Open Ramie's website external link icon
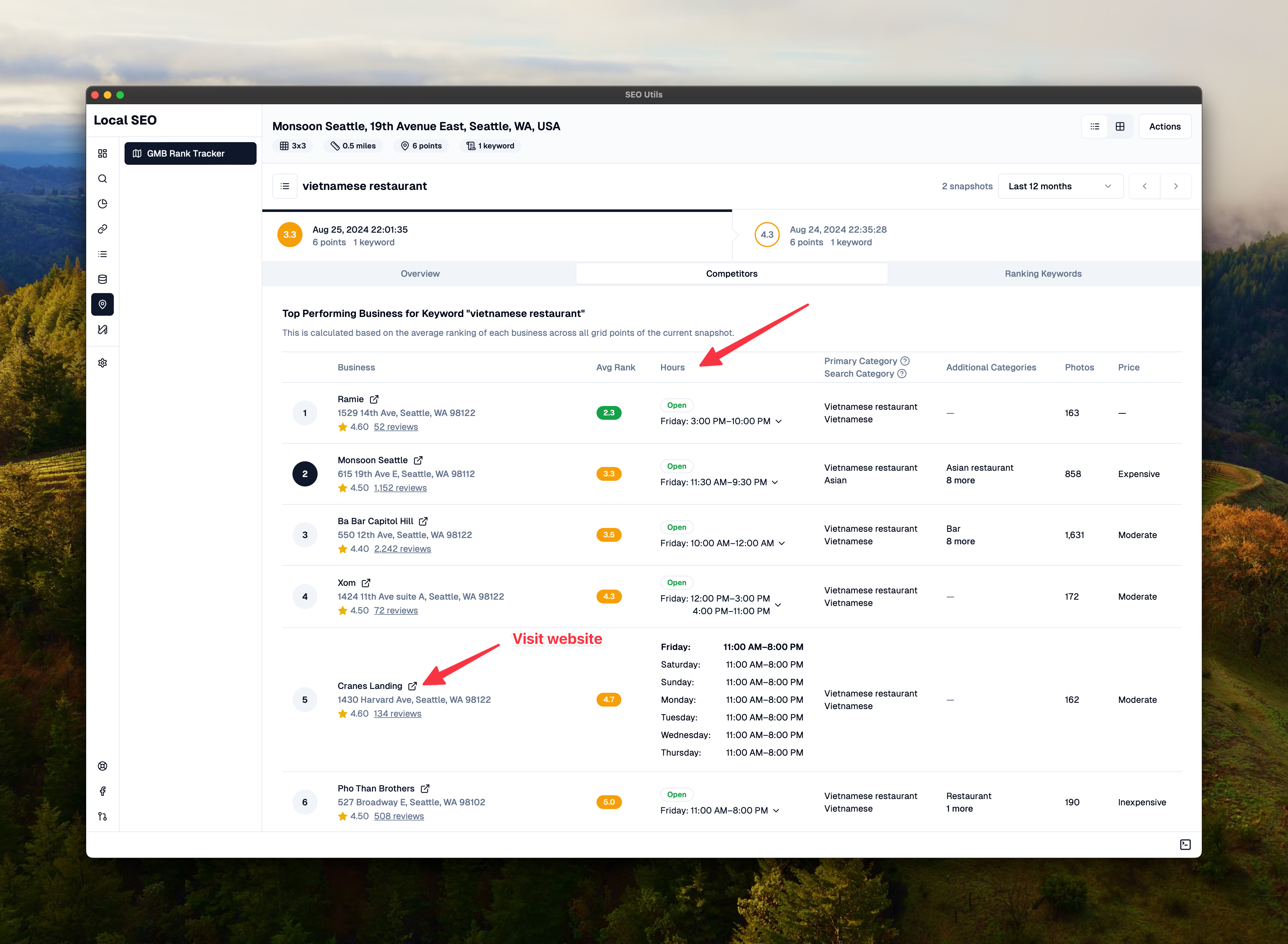This screenshot has width=1288, height=944. point(374,399)
